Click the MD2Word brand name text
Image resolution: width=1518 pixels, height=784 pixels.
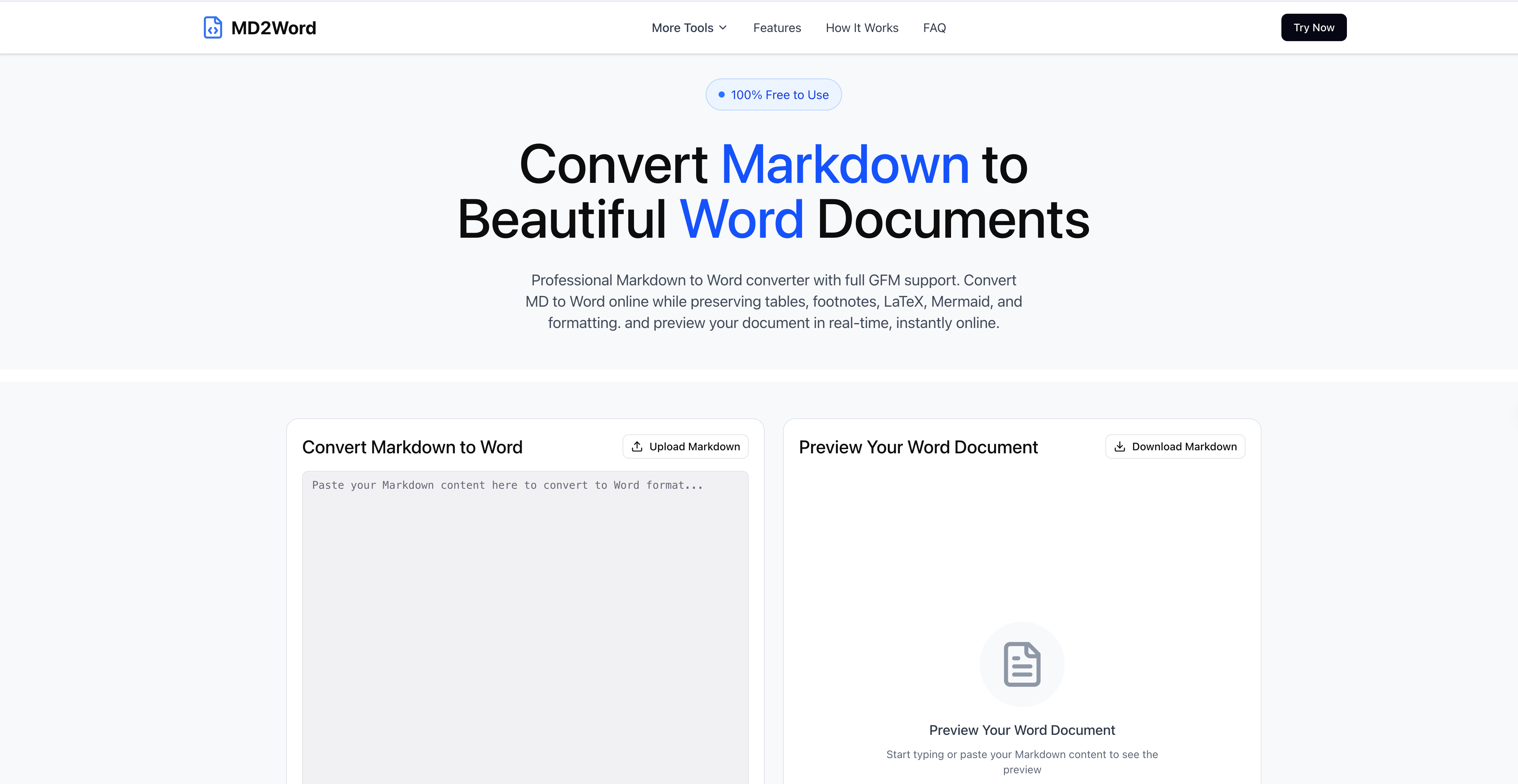point(275,27)
